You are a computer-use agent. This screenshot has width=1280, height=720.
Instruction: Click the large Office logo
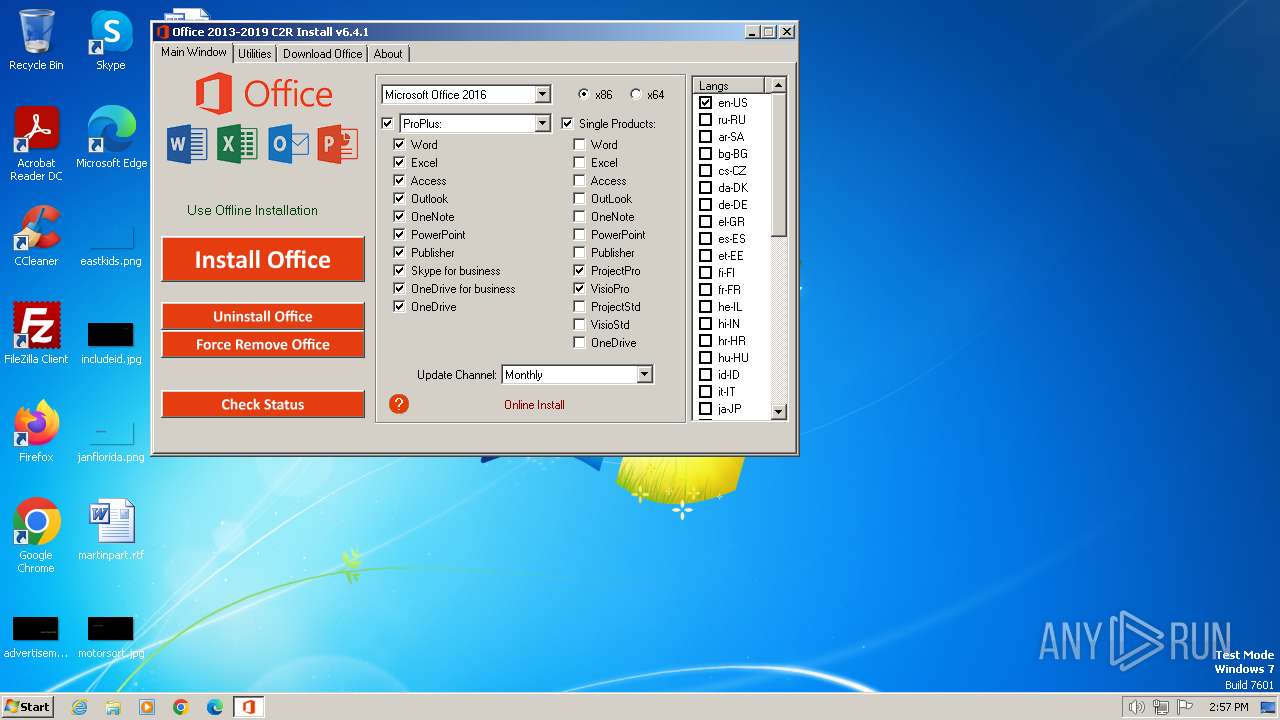tap(263, 95)
